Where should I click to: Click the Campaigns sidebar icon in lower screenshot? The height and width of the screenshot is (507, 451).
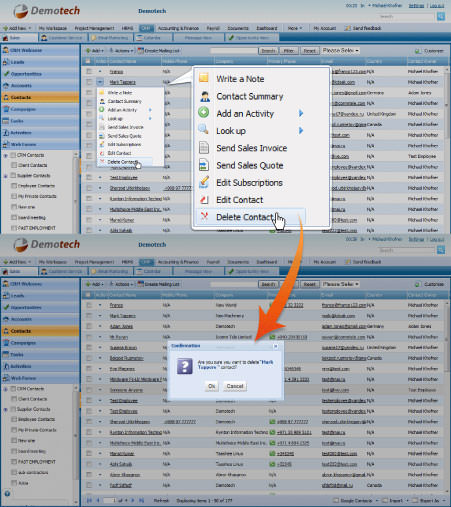click(6, 343)
